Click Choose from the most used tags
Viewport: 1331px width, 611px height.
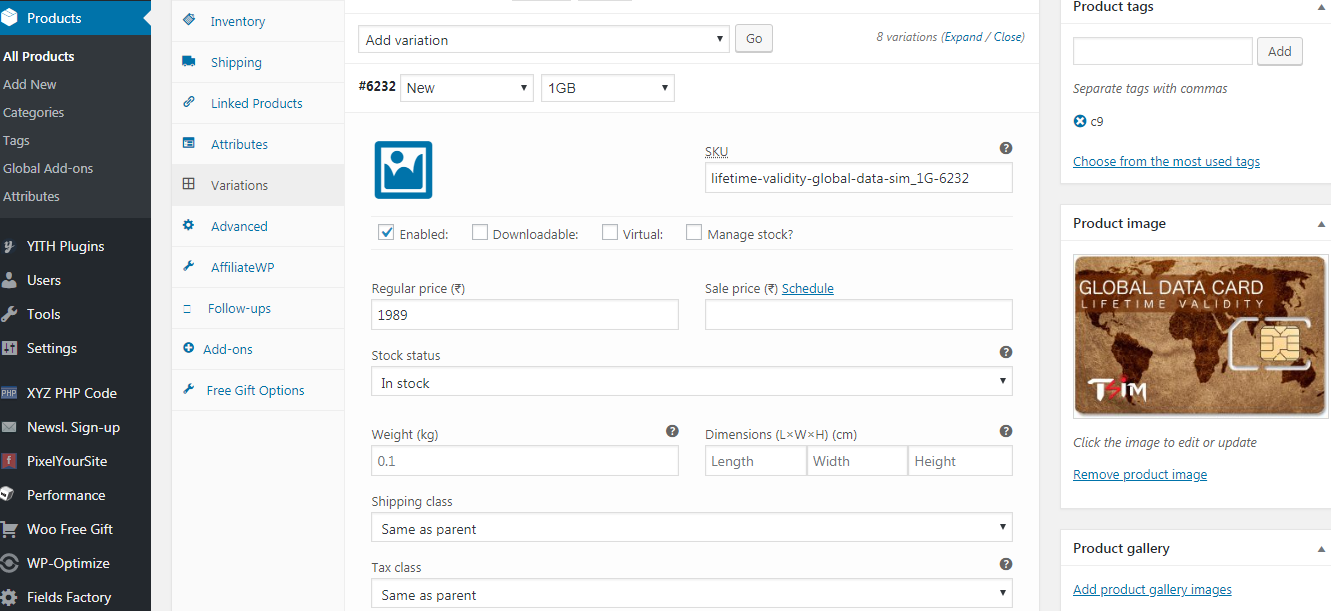pos(1166,161)
